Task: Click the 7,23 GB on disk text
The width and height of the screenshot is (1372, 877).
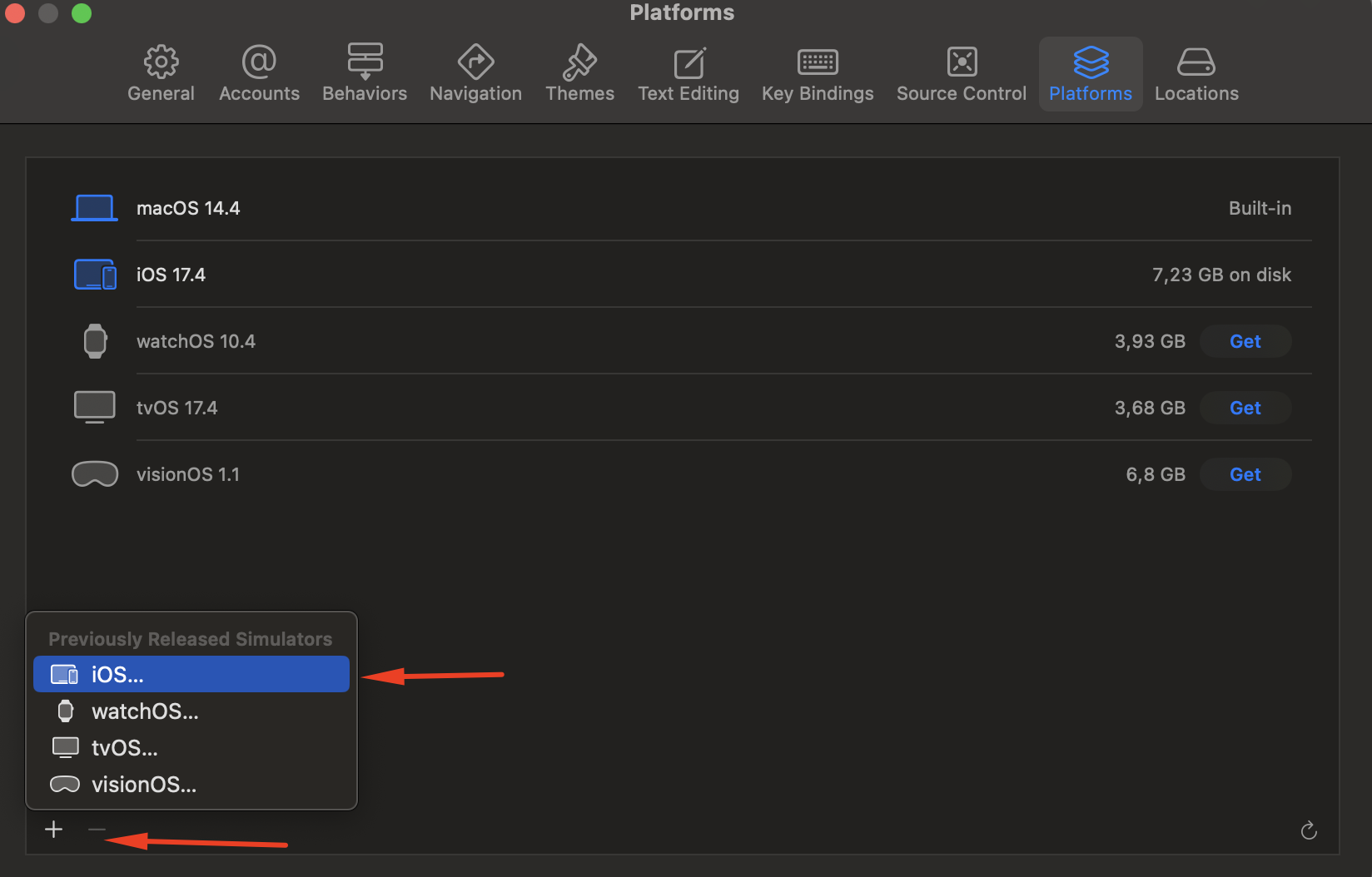Action: [1222, 275]
